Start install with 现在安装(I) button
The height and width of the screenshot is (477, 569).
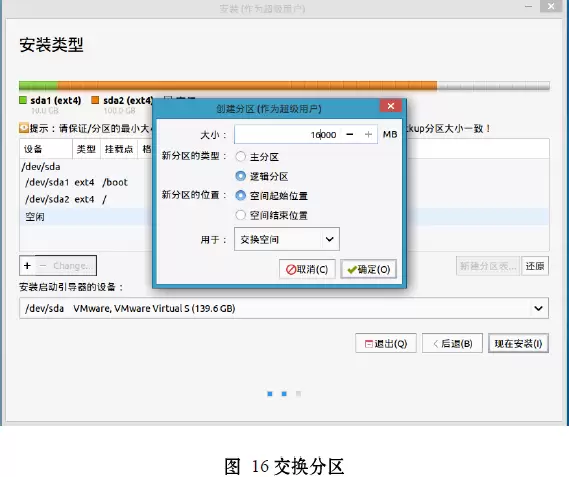[x=519, y=343]
